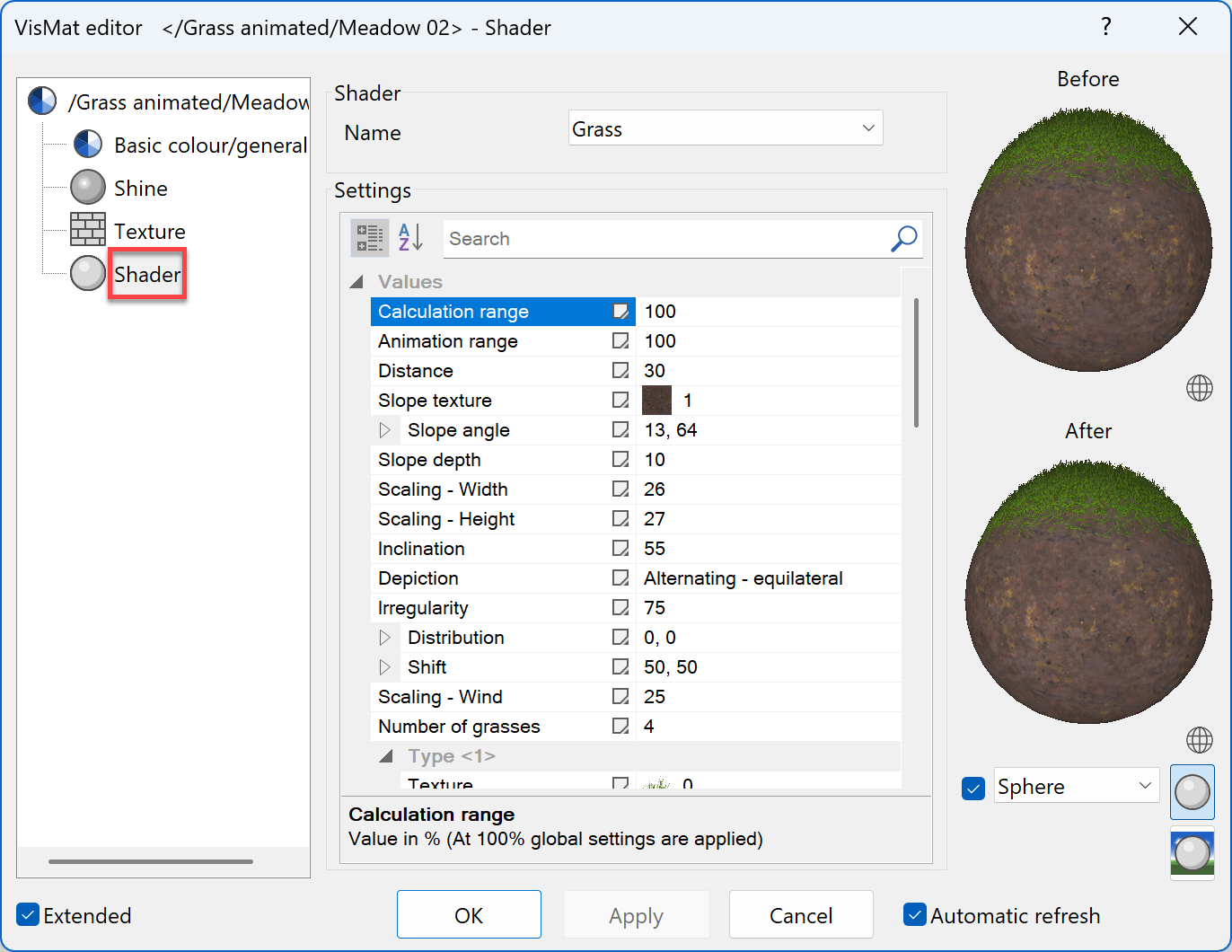The width and height of the screenshot is (1232, 952).
Task: Click the search magnifier icon
Action: click(902, 239)
